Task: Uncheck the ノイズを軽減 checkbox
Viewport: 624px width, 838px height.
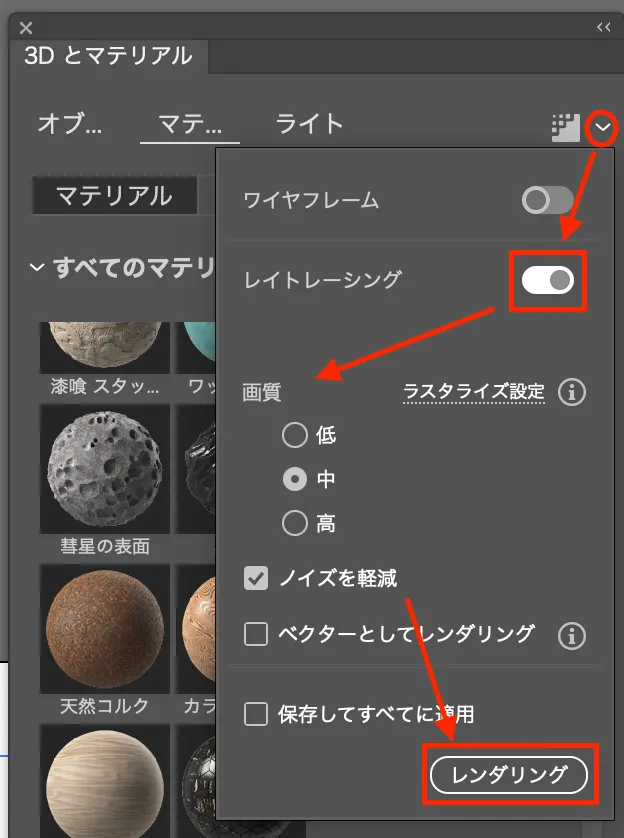Action: click(256, 578)
